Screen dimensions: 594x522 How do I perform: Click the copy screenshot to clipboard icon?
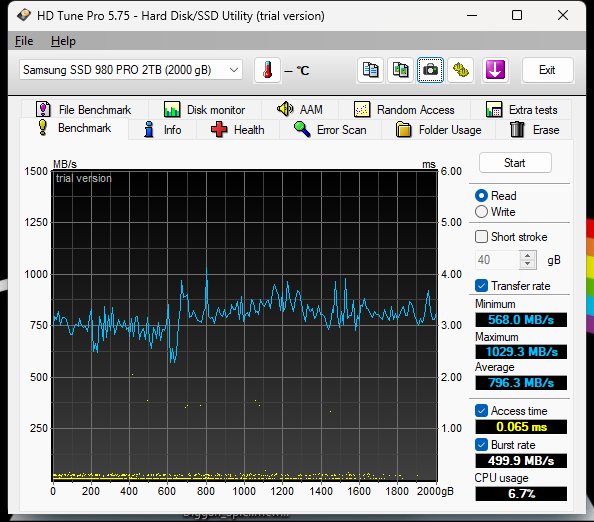click(400, 70)
